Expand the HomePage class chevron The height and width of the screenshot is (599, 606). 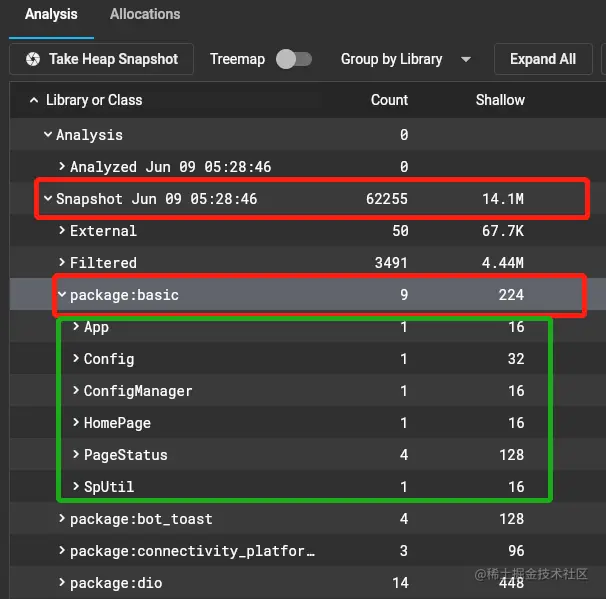coord(76,422)
